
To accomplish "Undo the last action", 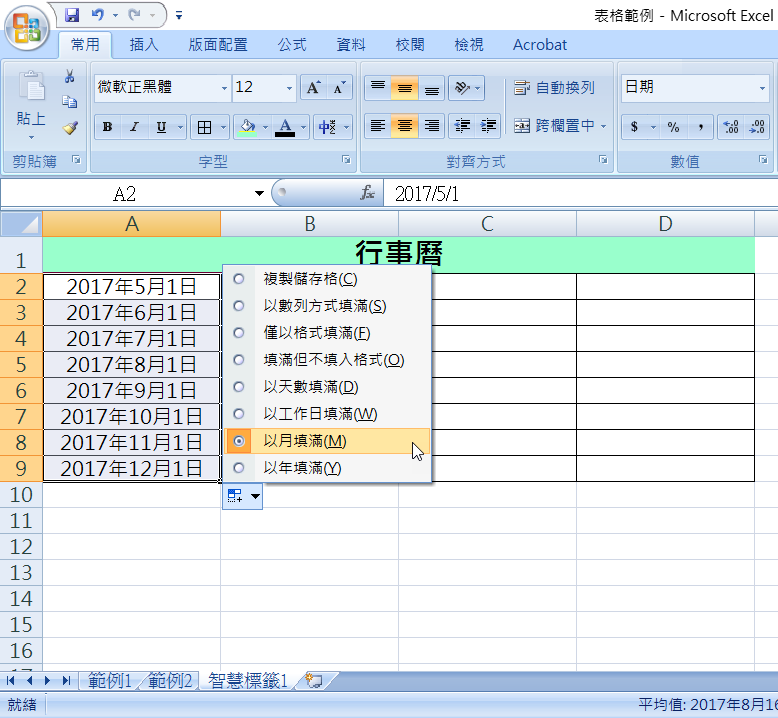I will point(98,15).
